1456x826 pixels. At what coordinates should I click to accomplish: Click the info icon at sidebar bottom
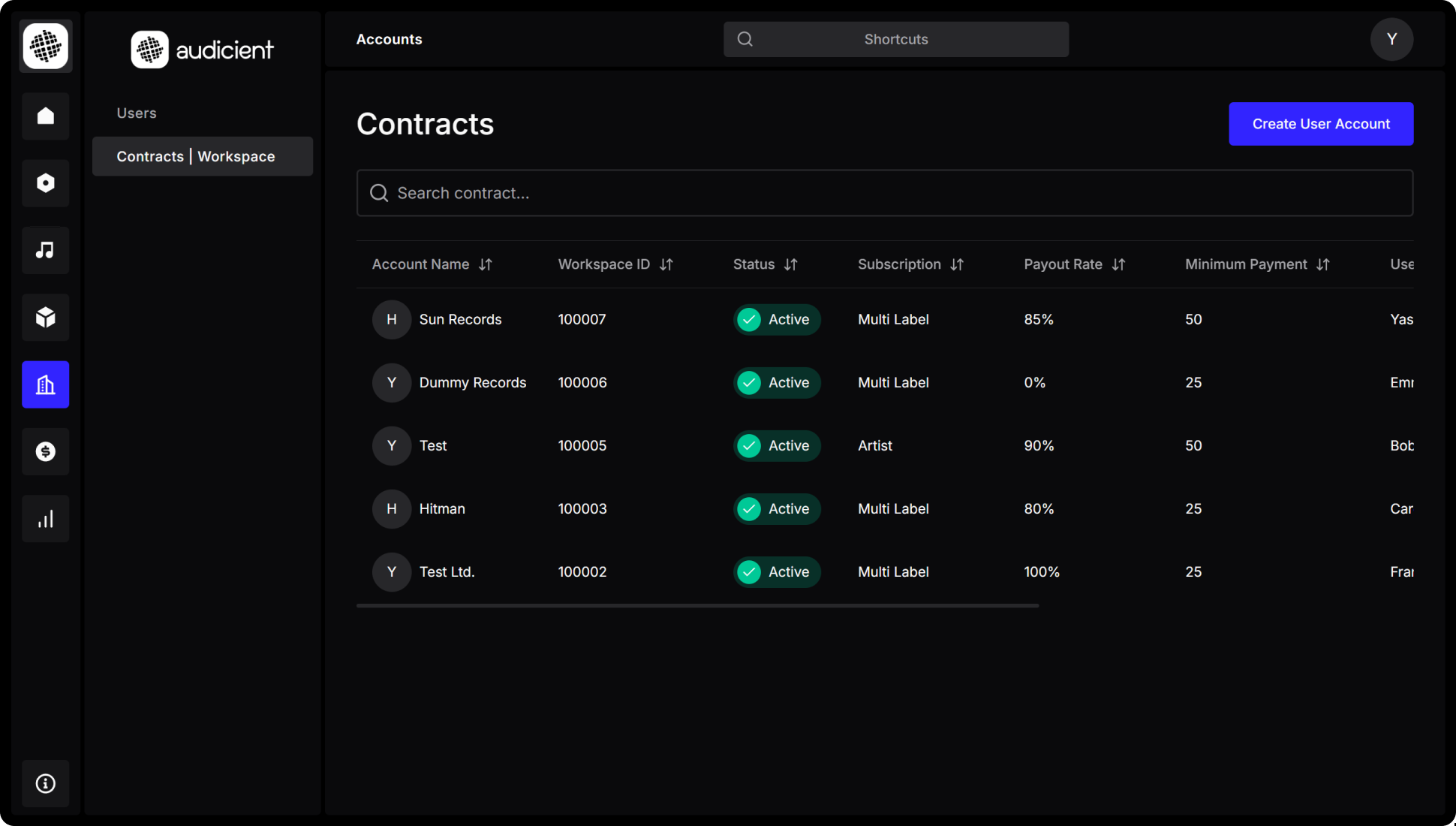click(45, 783)
